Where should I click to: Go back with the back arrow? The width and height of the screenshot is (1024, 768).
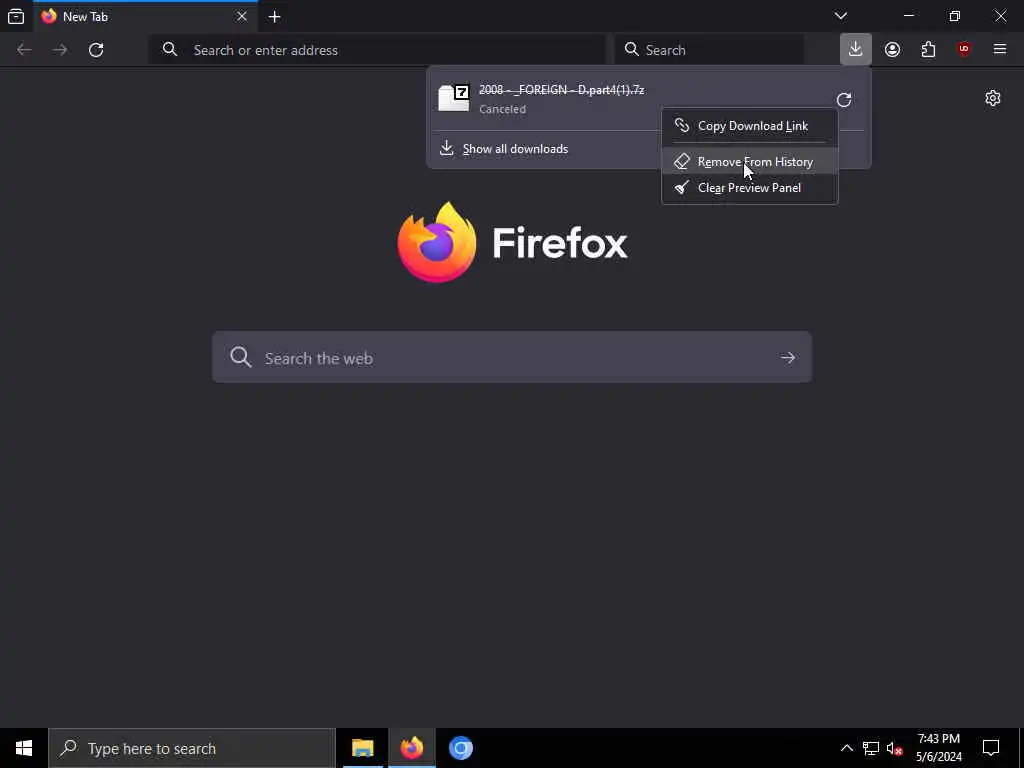coord(24,50)
